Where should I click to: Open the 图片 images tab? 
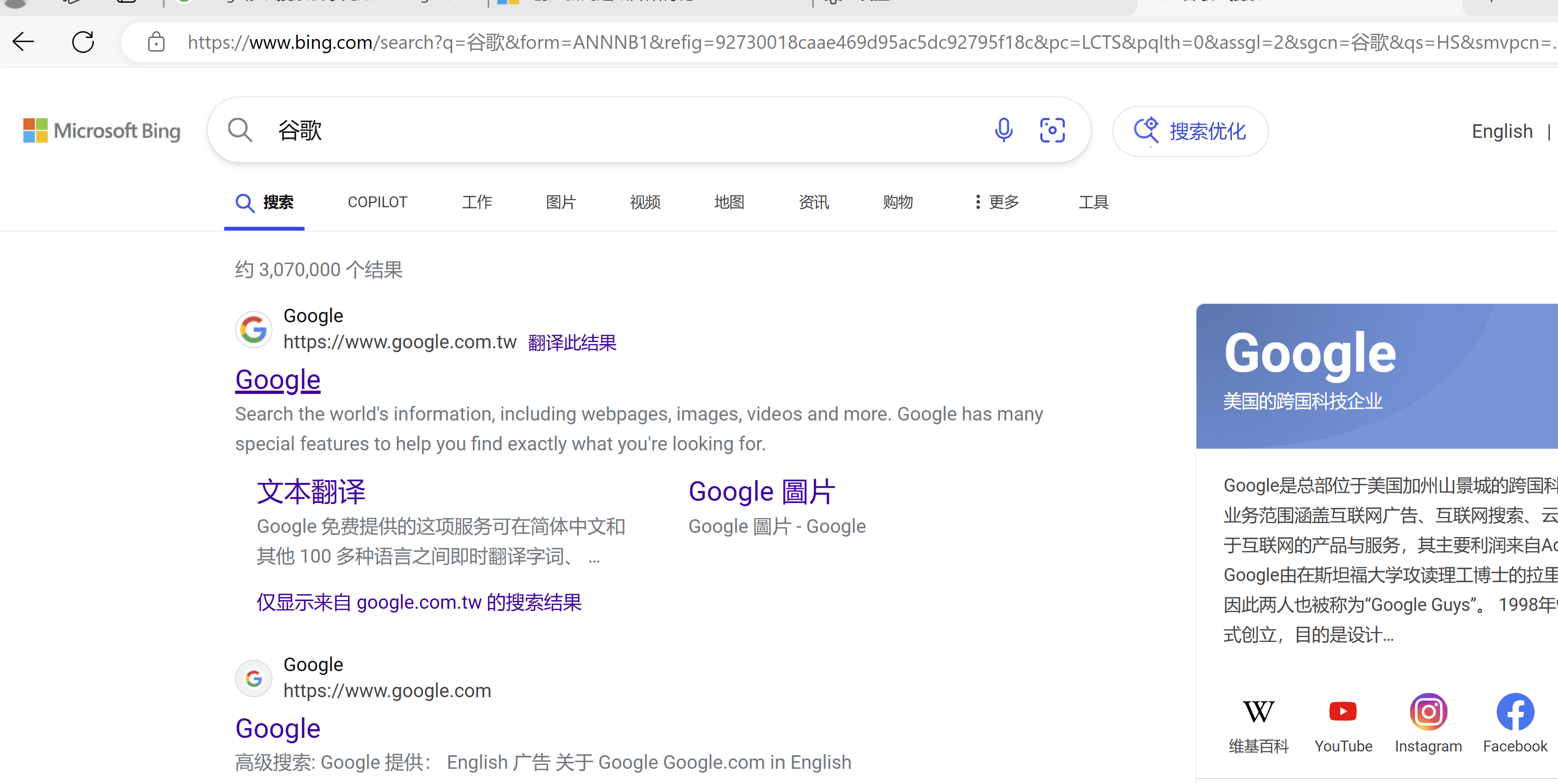(560, 202)
